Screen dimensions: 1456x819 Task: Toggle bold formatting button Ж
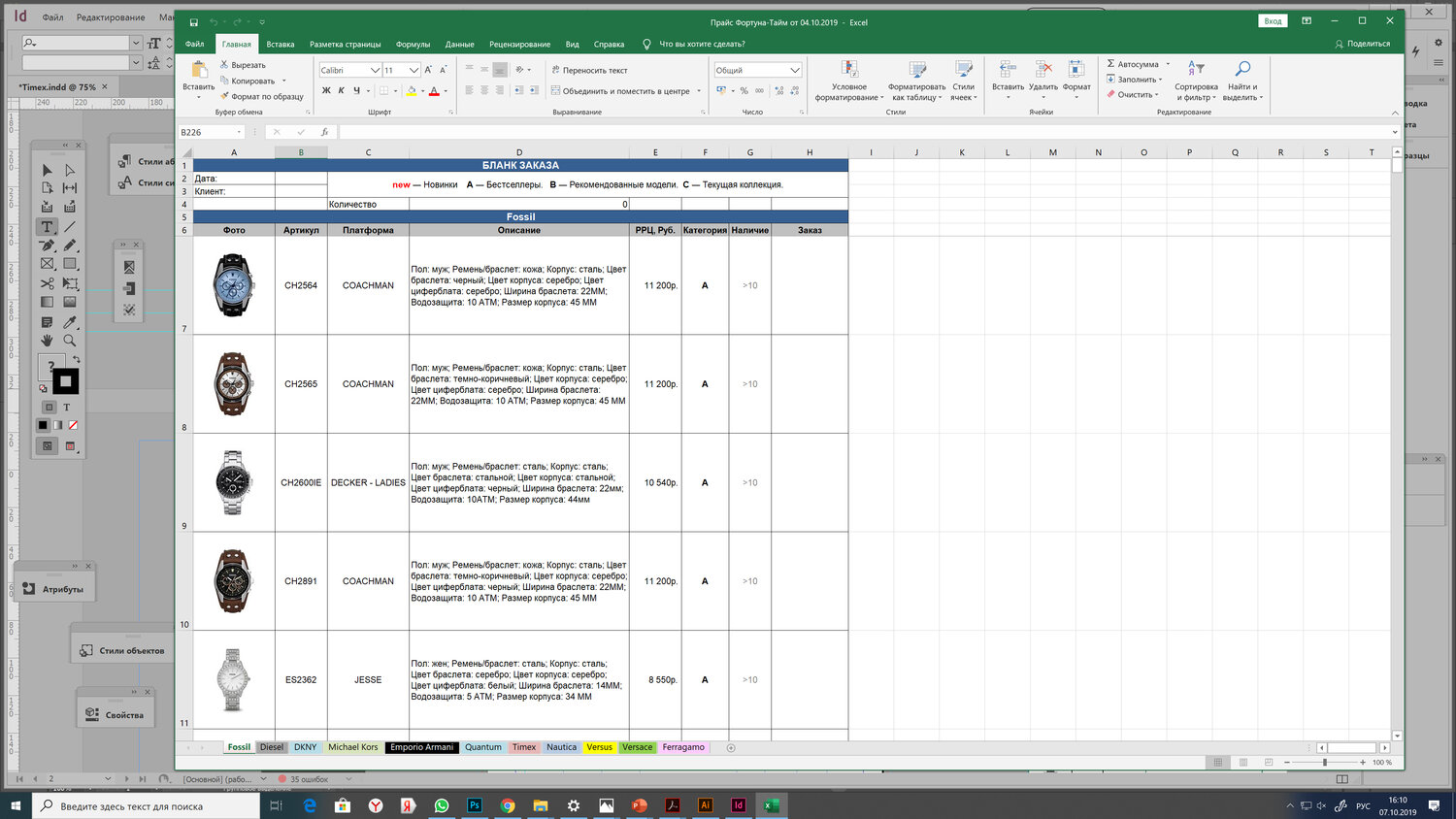[326, 91]
